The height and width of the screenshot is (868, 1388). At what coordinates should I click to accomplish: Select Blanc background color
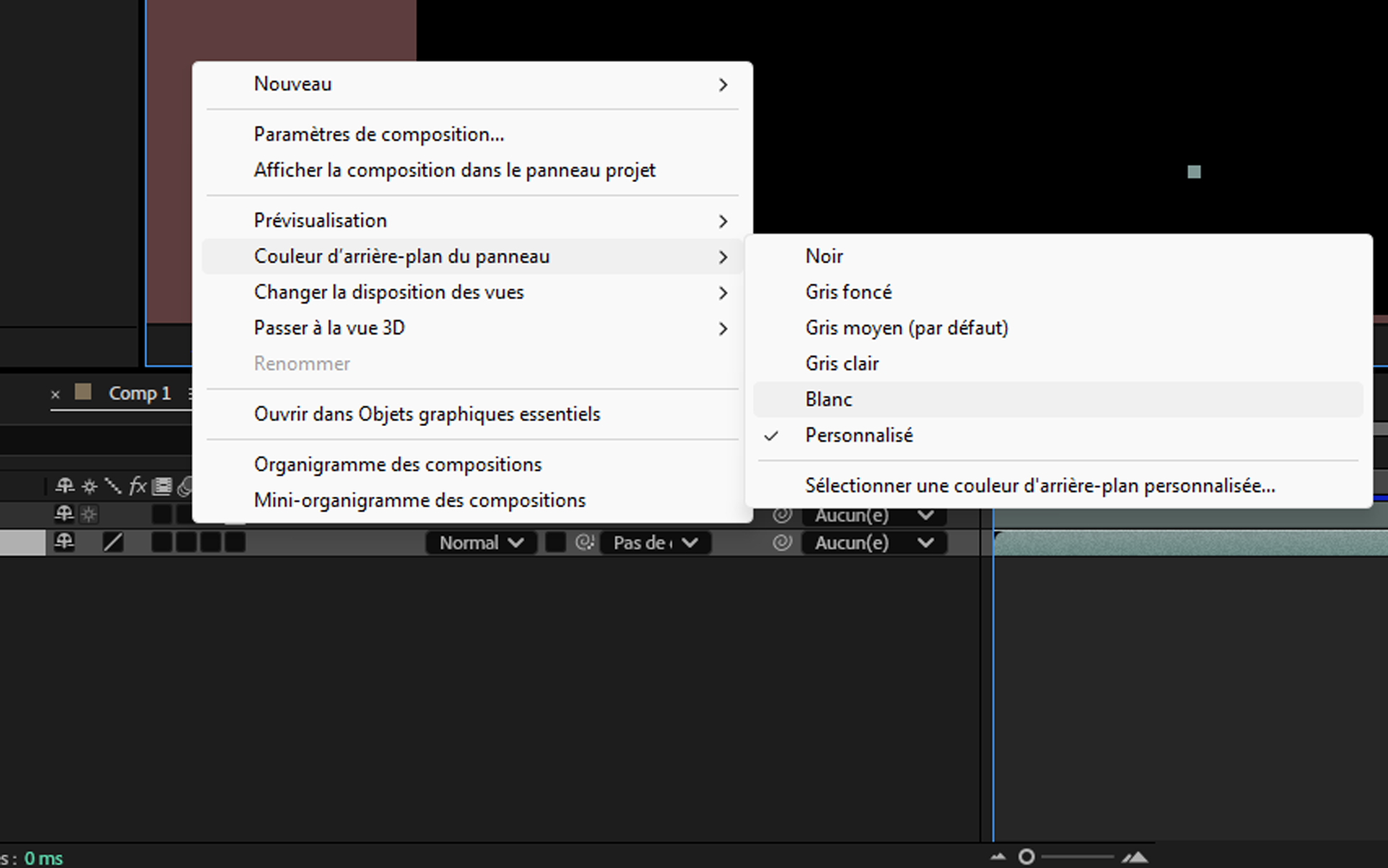[x=1058, y=399]
